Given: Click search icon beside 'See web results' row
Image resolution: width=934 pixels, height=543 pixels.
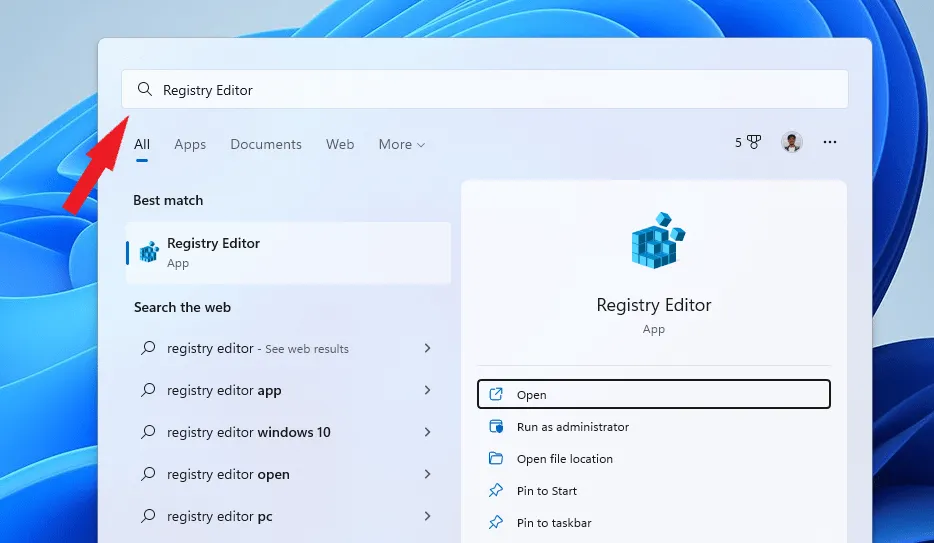Looking at the screenshot, I should (x=148, y=348).
